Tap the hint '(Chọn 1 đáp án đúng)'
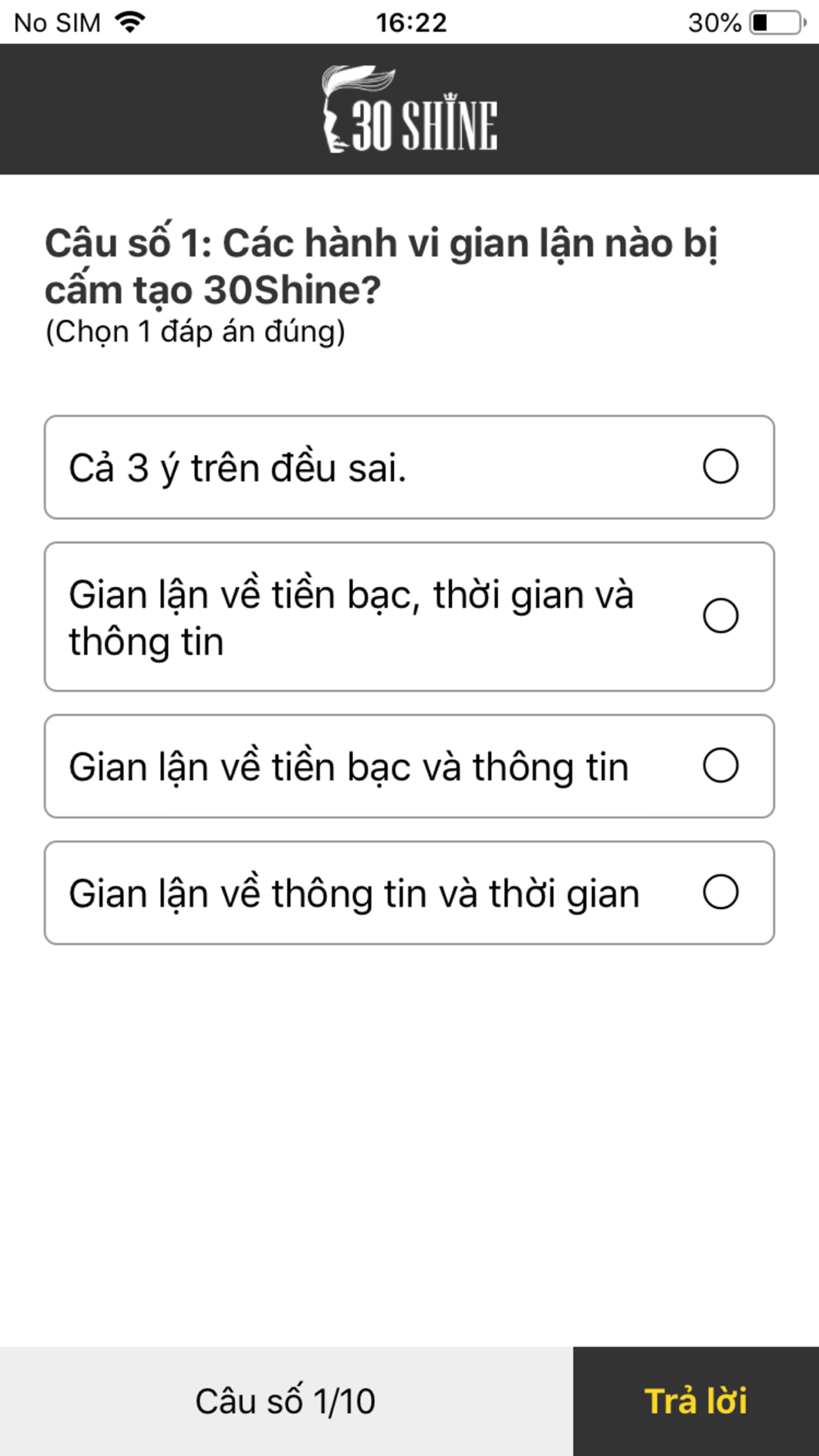 pyautogui.click(x=195, y=332)
